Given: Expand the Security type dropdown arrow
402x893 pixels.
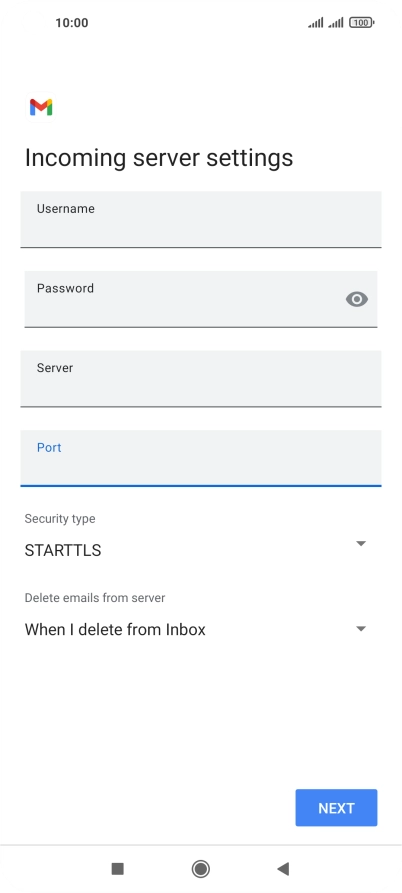Looking at the screenshot, I should 360,544.
